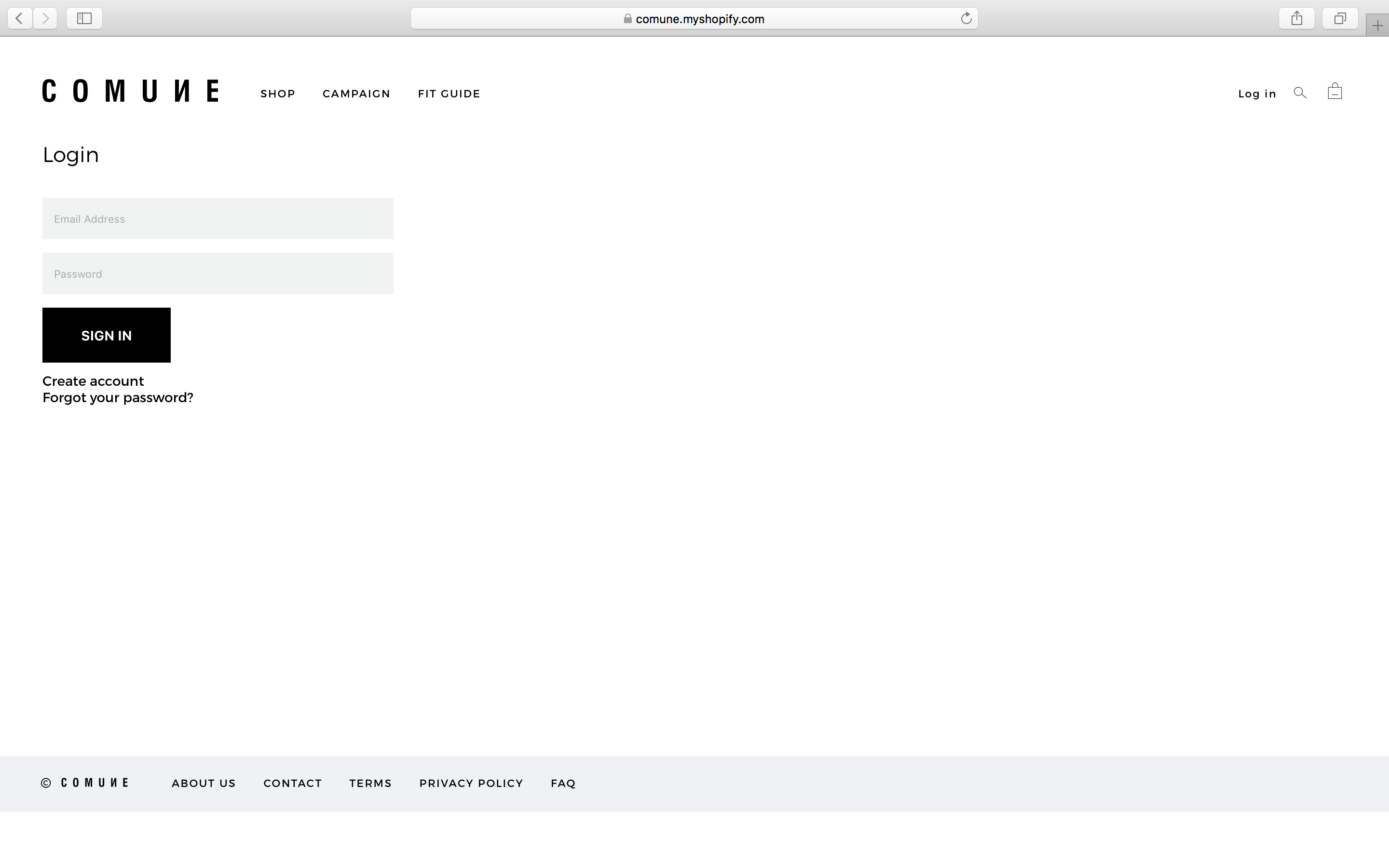Click the search magnifier icon
1389x868 pixels.
1300,93
